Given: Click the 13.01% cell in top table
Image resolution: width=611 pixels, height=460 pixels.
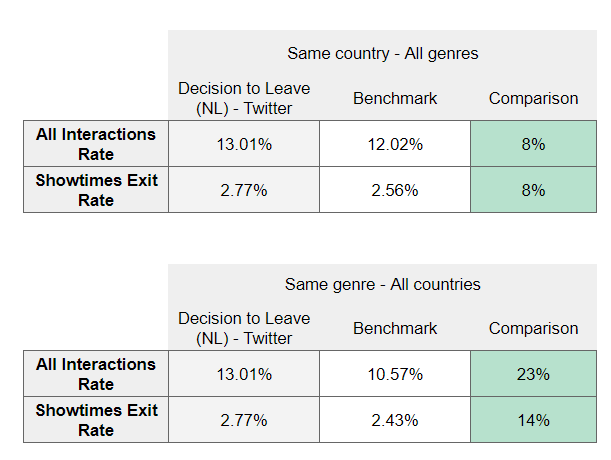Looking at the screenshot, I should 244,144.
